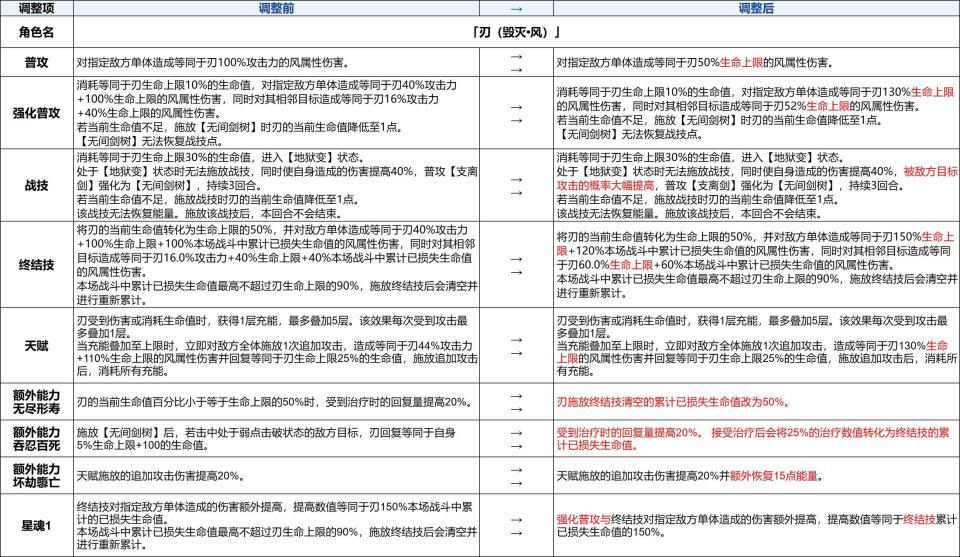Click the arrows in the 星魂1 row
This screenshot has width=960, height=557.
tap(516, 526)
